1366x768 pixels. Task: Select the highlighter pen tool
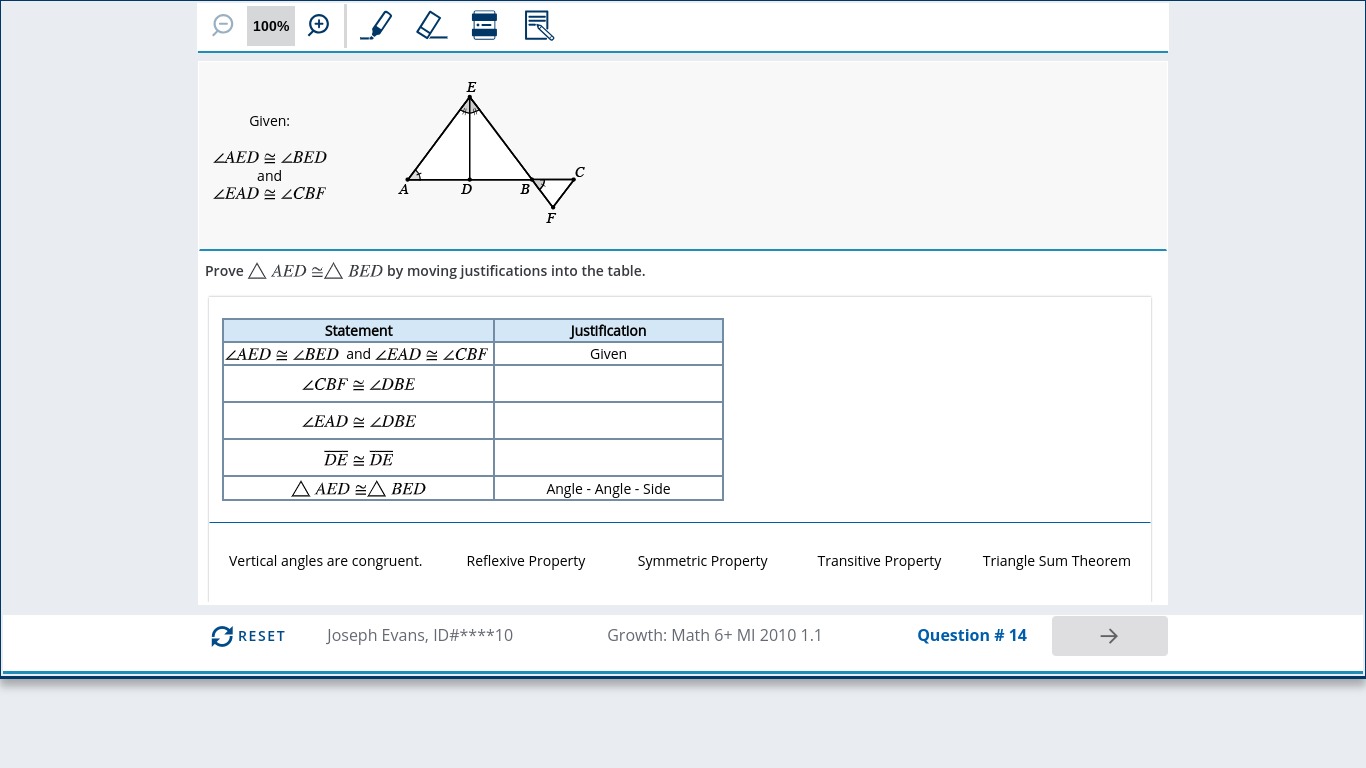coord(376,25)
